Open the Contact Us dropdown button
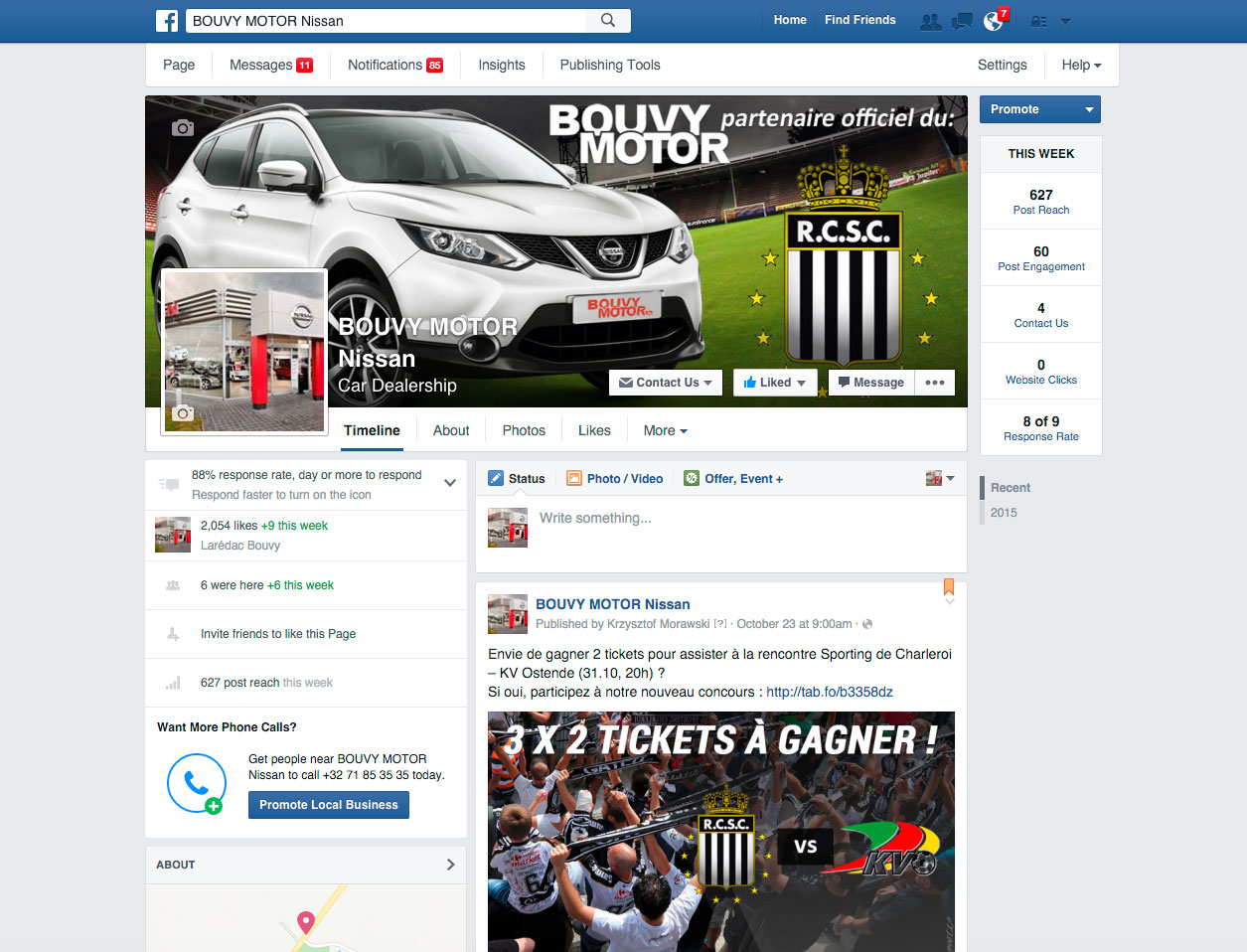 tap(665, 383)
